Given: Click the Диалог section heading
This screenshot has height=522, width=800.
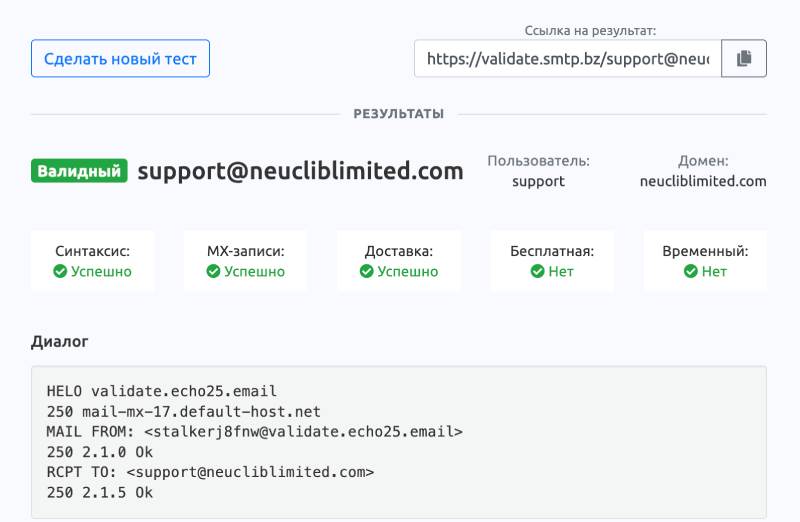Looking at the screenshot, I should 59,342.
